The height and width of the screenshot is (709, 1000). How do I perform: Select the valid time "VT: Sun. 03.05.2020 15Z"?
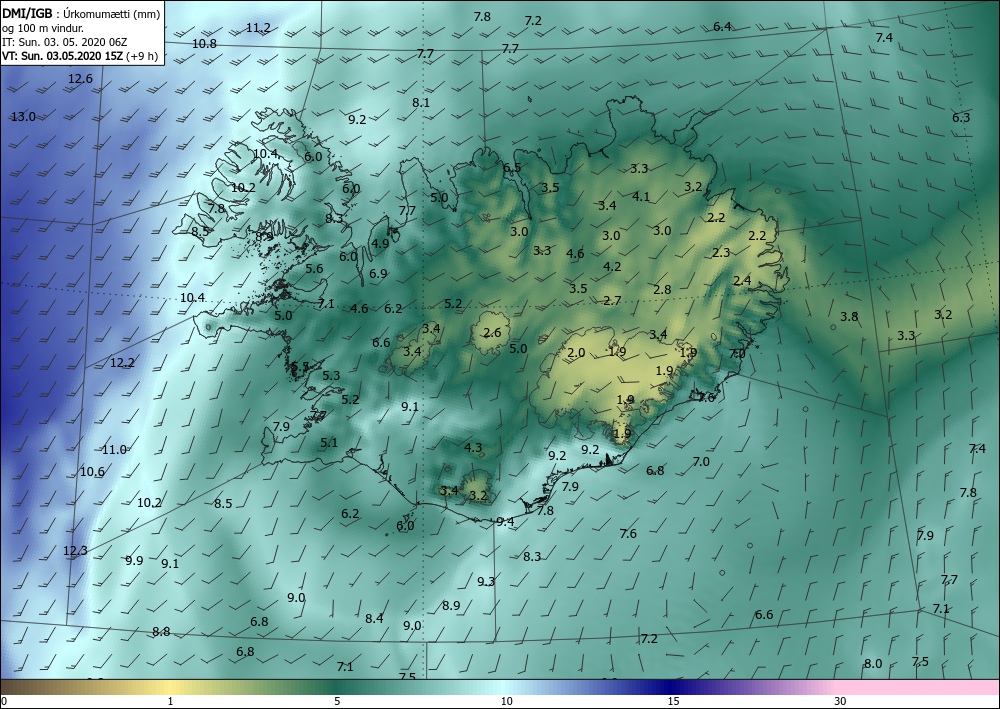pyautogui.click(x=62, y=56)
